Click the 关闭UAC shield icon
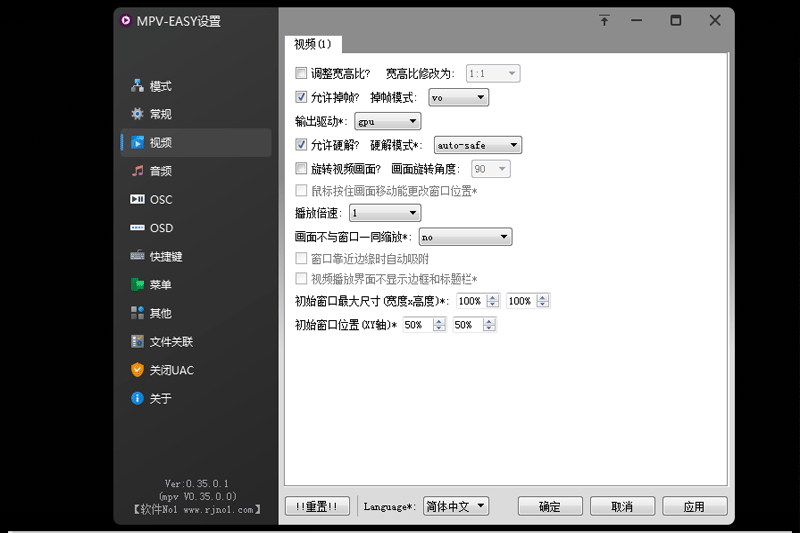Viewport: 800px width, 533px height. pyautogui.click(x=137, y=370)
